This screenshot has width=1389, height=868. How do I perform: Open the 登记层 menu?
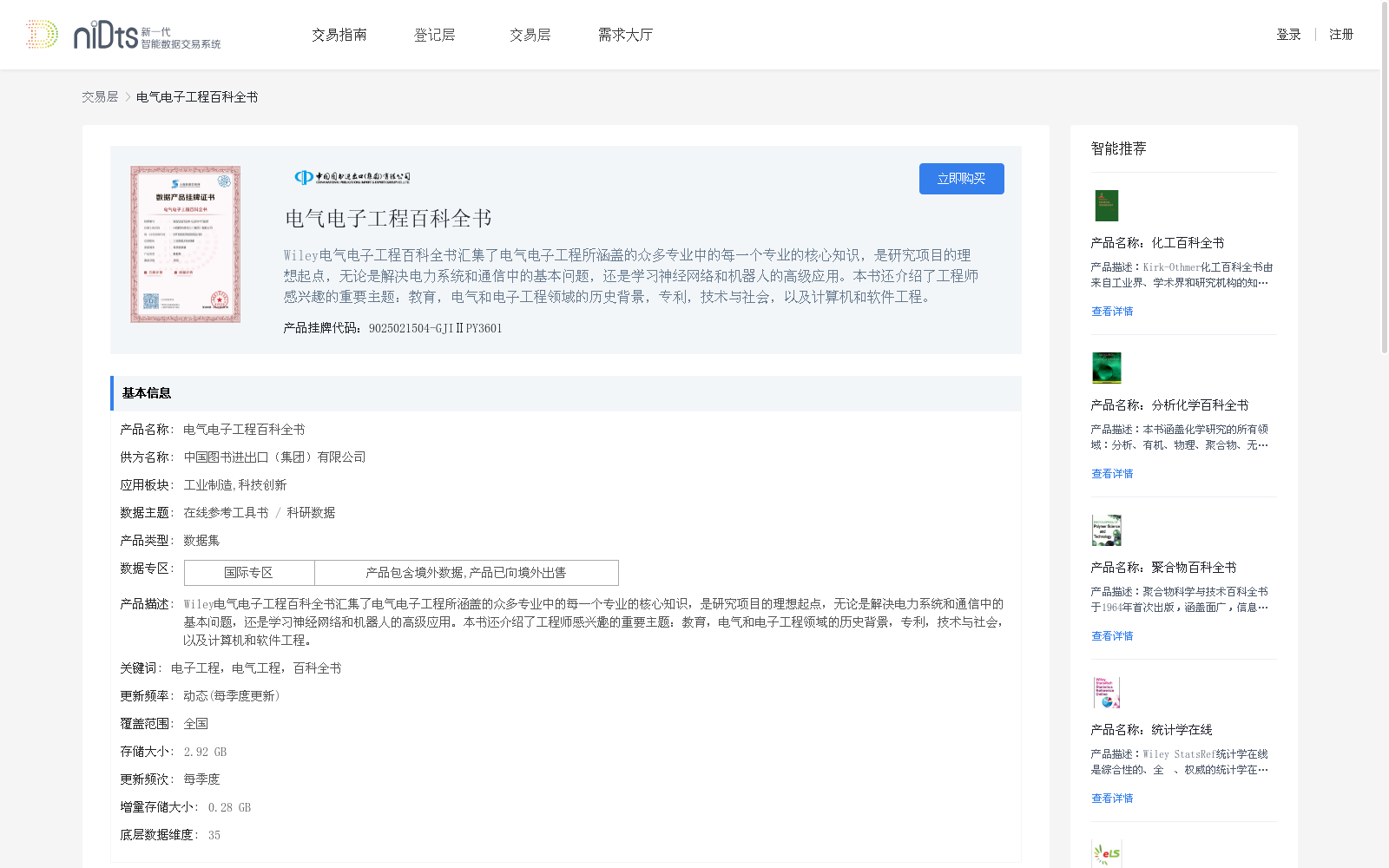click(435, 35)
